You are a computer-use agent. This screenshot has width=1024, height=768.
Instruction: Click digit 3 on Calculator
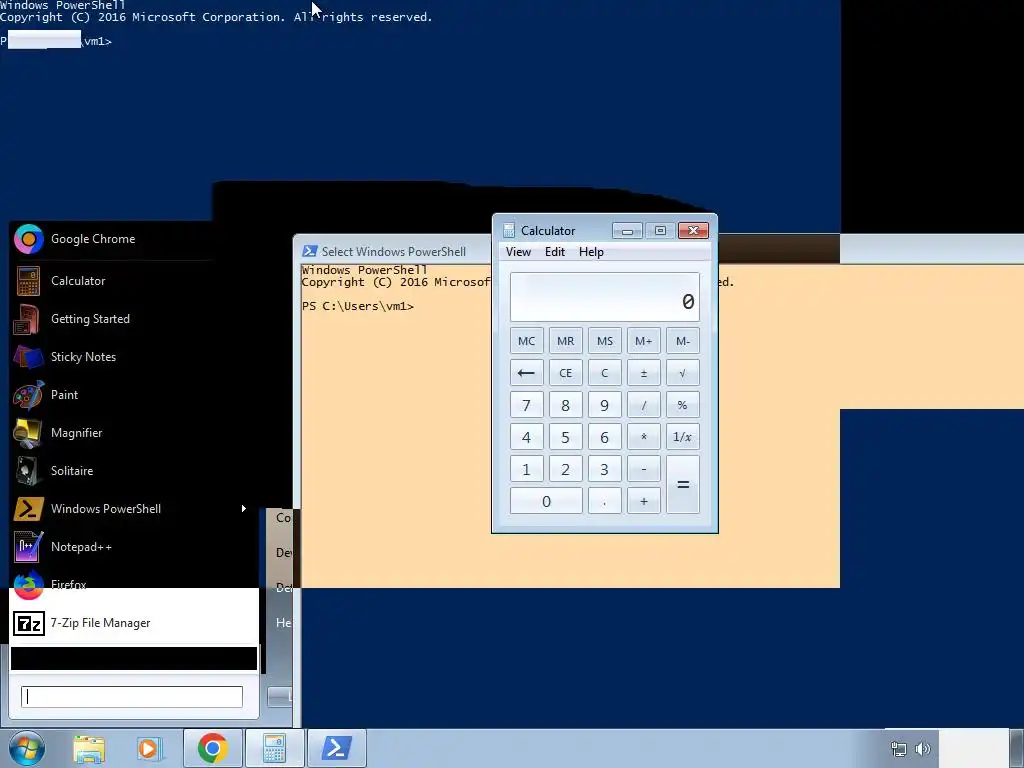(605, 469)
